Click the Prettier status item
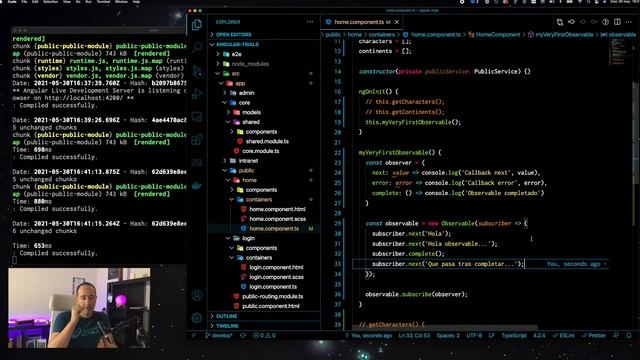The height and width of the screenshot is (360, 640). (594, 335)
